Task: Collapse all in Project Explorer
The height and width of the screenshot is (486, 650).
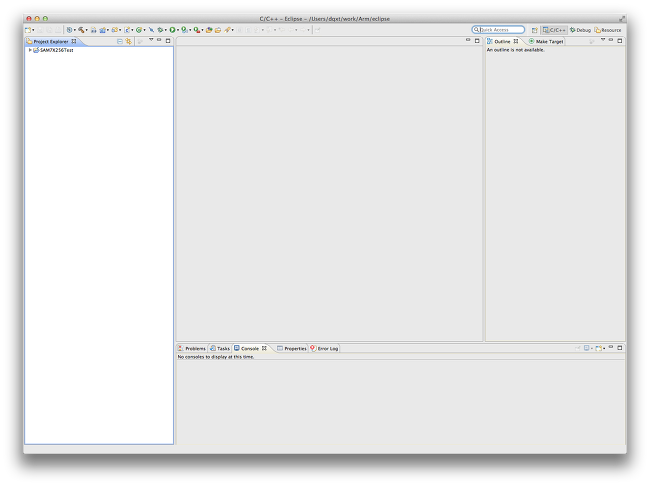Action: [x=120, y=41]
